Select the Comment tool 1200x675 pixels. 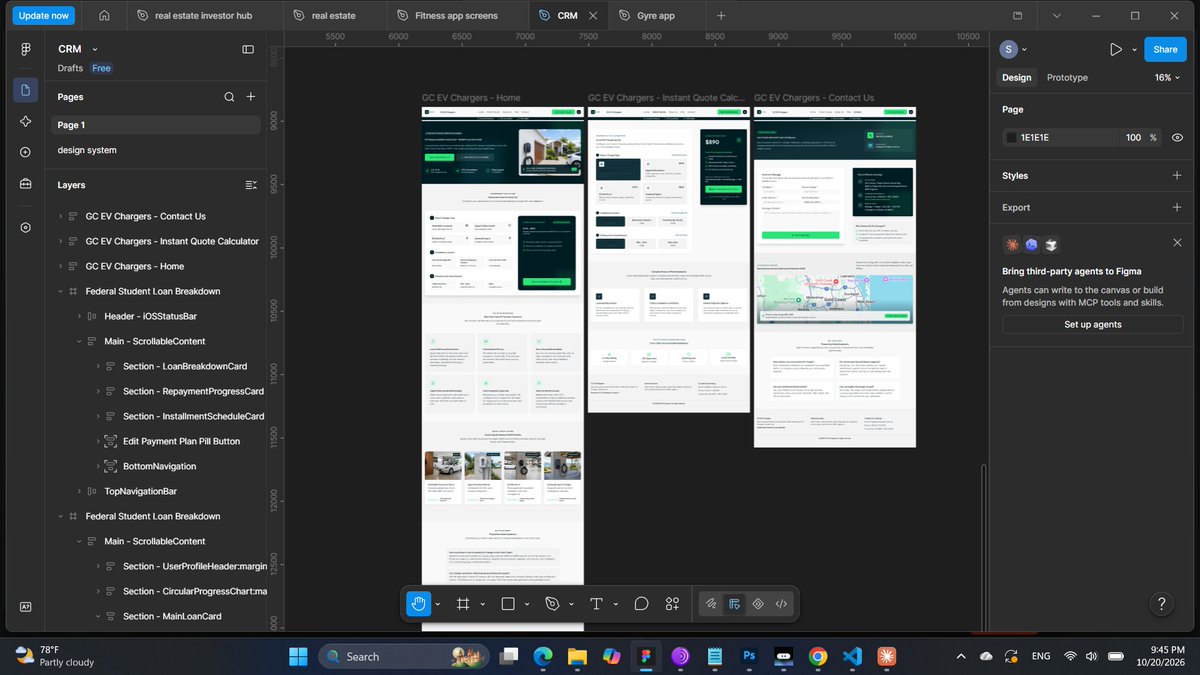point(642,604)
